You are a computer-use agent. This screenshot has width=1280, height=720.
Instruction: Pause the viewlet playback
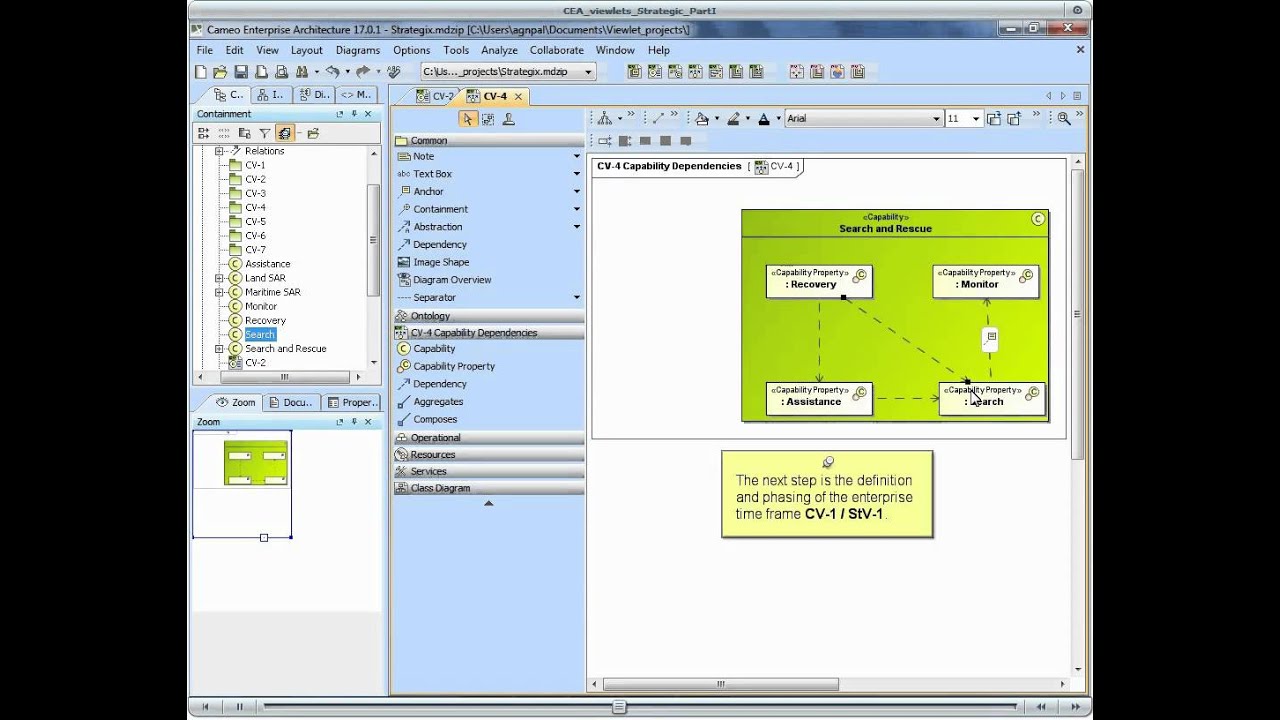(x=240, y=707)
